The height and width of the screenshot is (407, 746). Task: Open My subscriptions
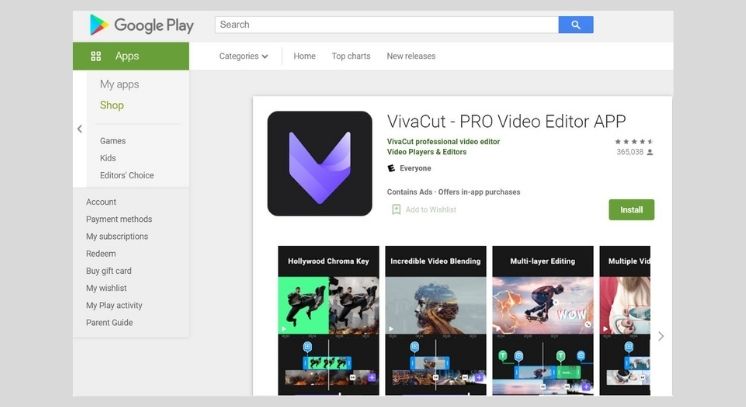[117, 237]
